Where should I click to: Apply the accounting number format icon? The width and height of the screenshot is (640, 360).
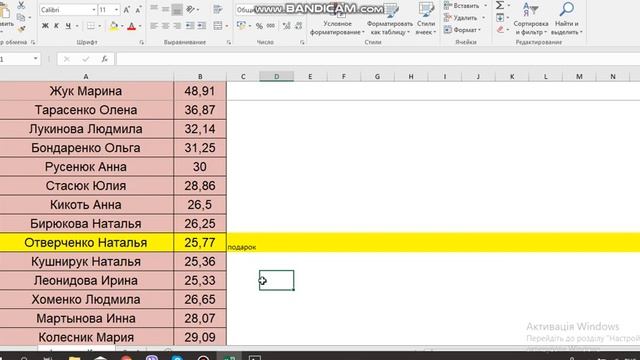tap(241, 26)
